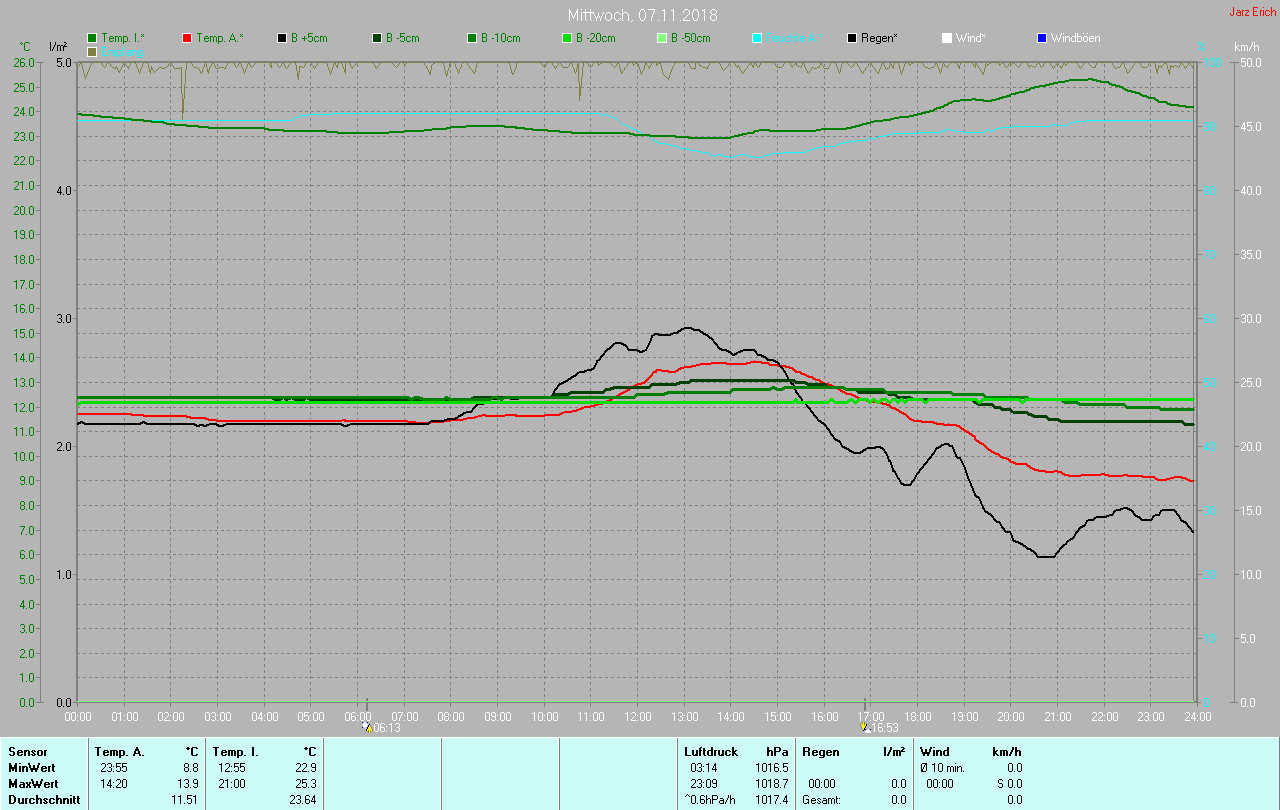Click the average pressure value 1017.4
1280x810 pixels.
click(x=772, y=799)
